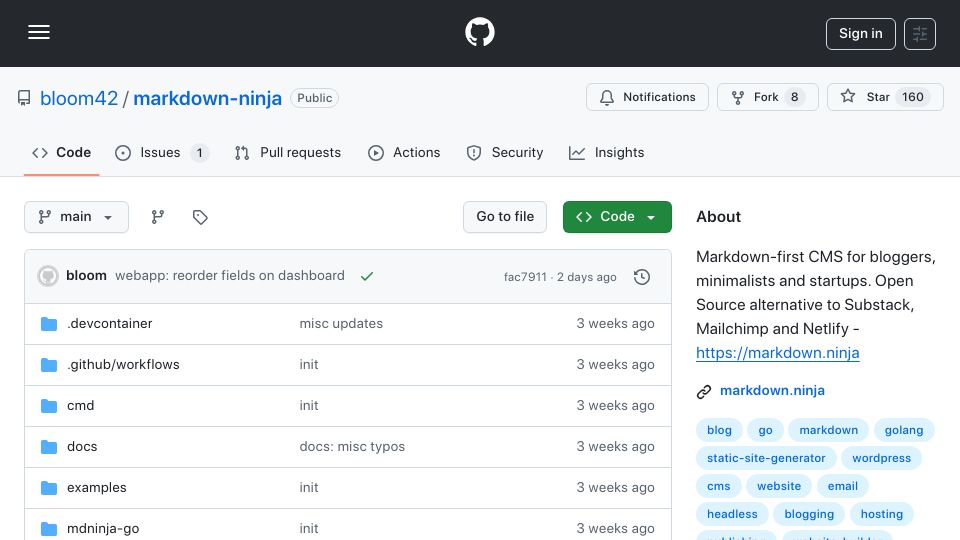
Task: Click the docs folder icon
Action: (x=49, y=447)
